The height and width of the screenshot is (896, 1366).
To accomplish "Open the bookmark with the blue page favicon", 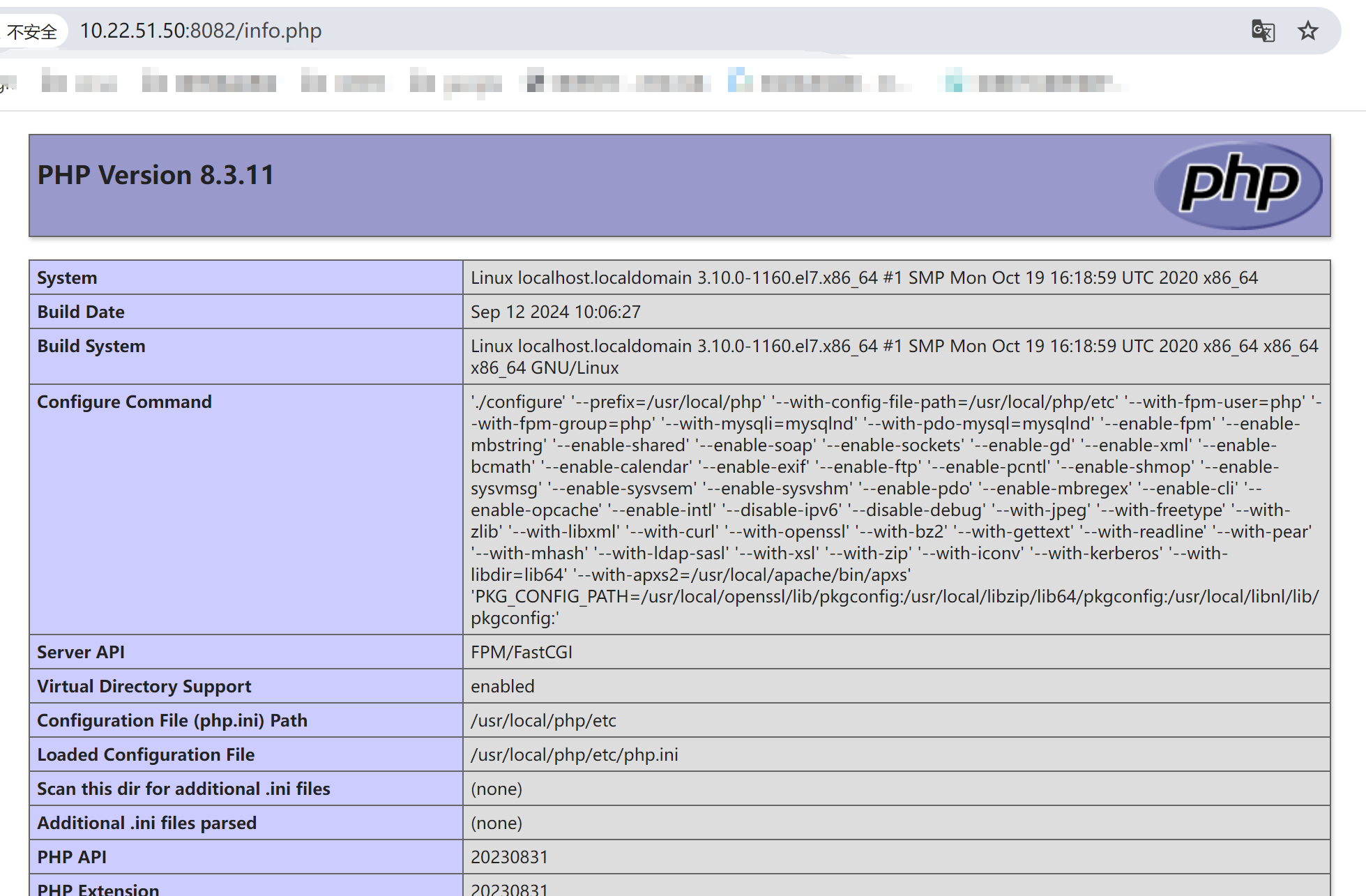I will pyautogui.click(x=819, y=83).
